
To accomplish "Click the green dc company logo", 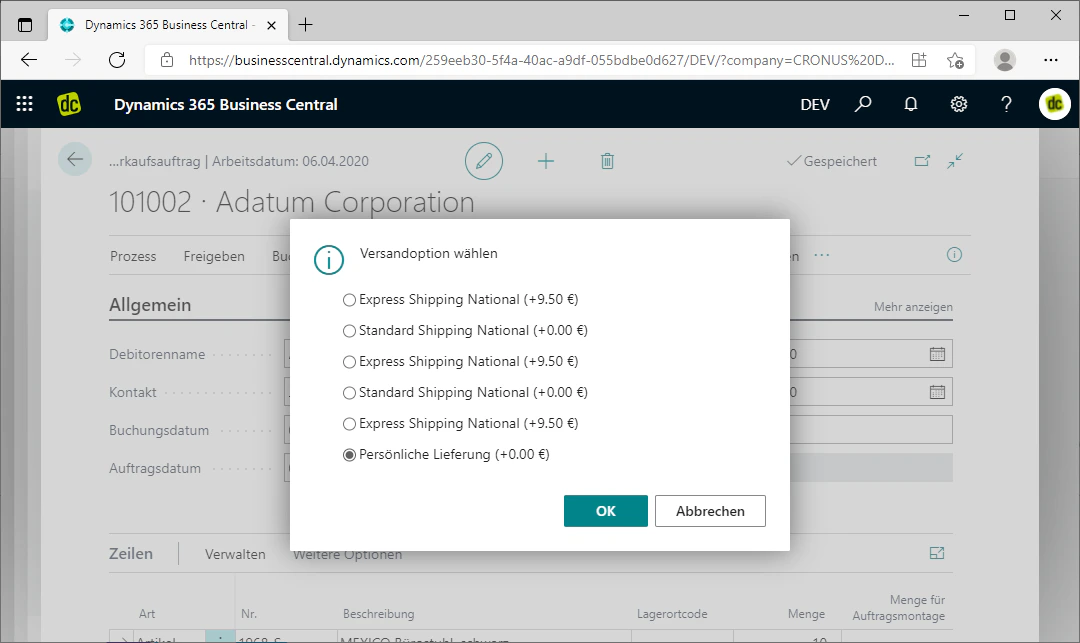I will click(x=69, y=104).
